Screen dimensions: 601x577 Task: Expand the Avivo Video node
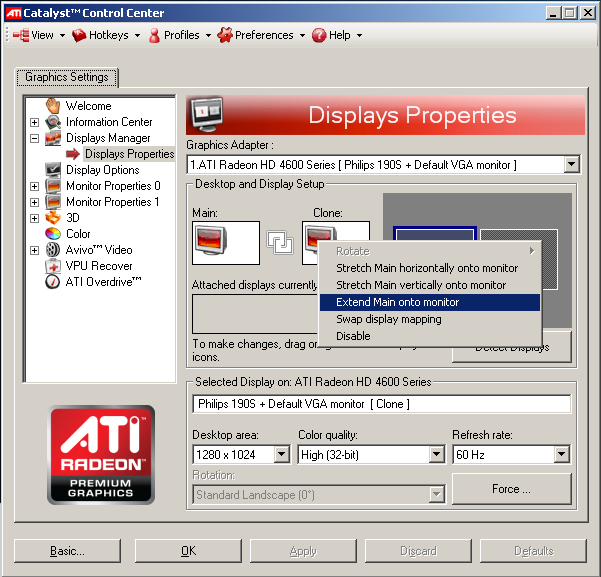coord(34,250)
